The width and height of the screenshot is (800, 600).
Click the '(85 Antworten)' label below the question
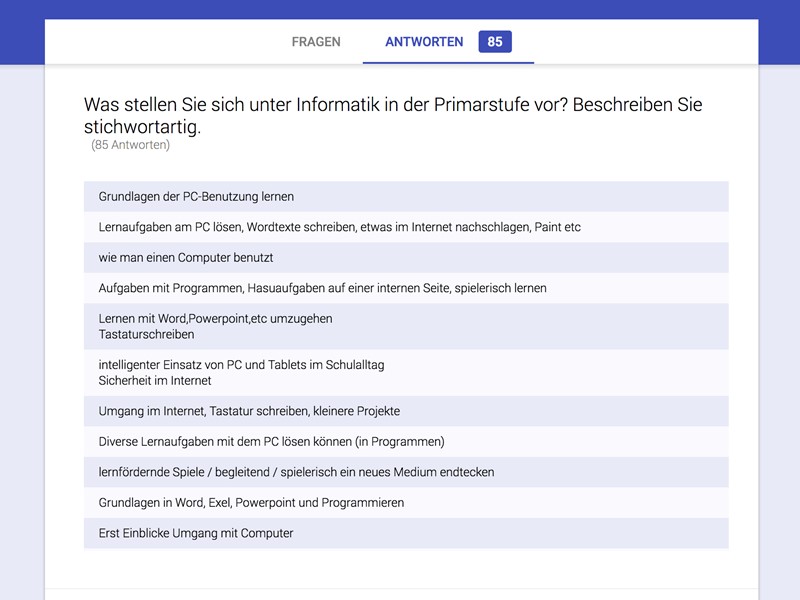[130, 145]
